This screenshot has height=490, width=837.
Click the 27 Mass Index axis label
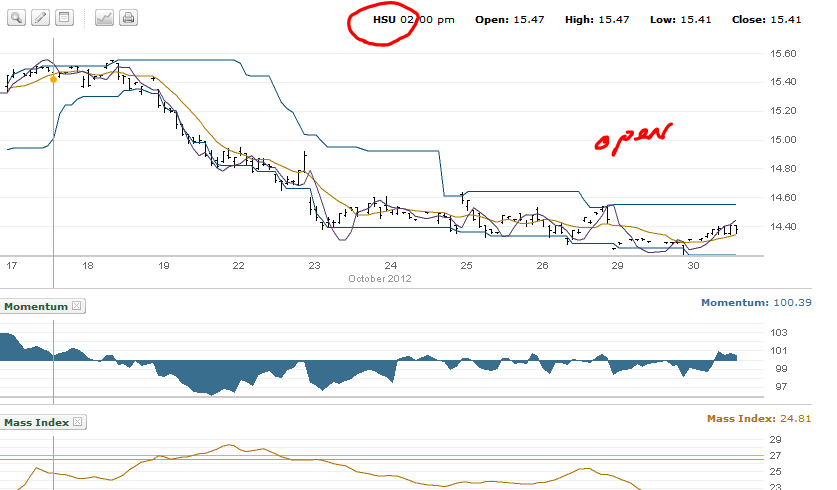(776, 456)
